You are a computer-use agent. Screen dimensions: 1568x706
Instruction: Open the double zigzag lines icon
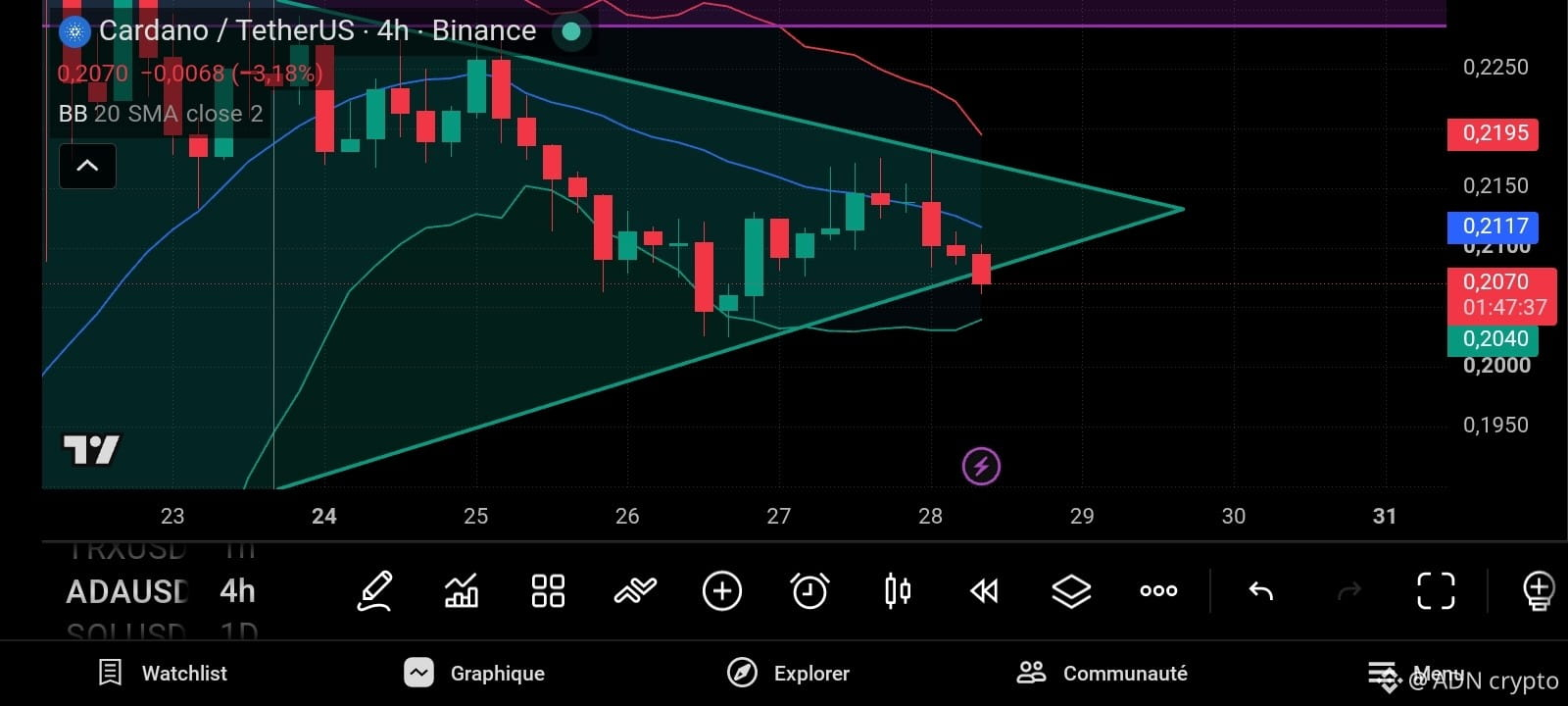pyautogui.click(x=635, y=591)
